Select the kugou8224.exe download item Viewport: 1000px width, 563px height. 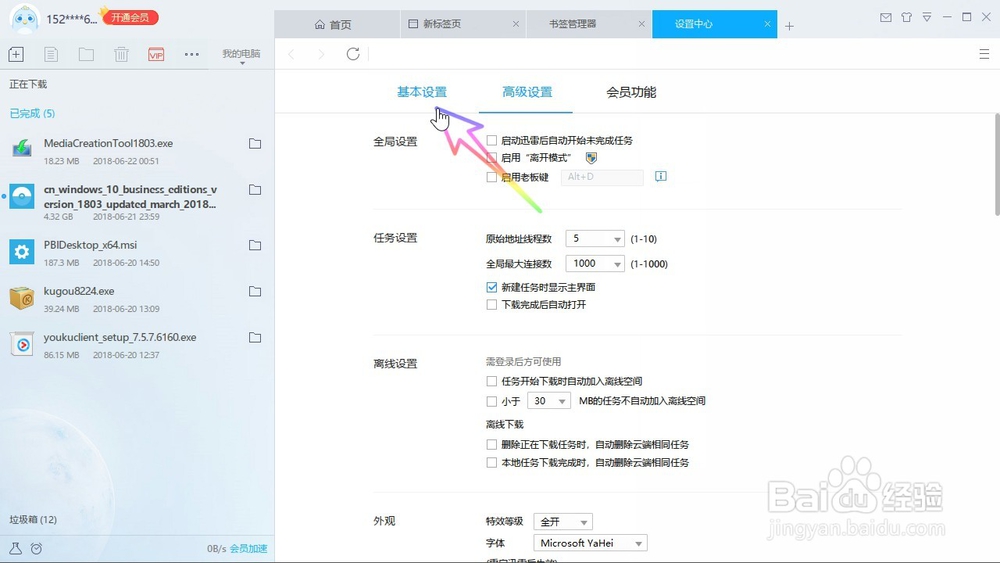(137, 299)
